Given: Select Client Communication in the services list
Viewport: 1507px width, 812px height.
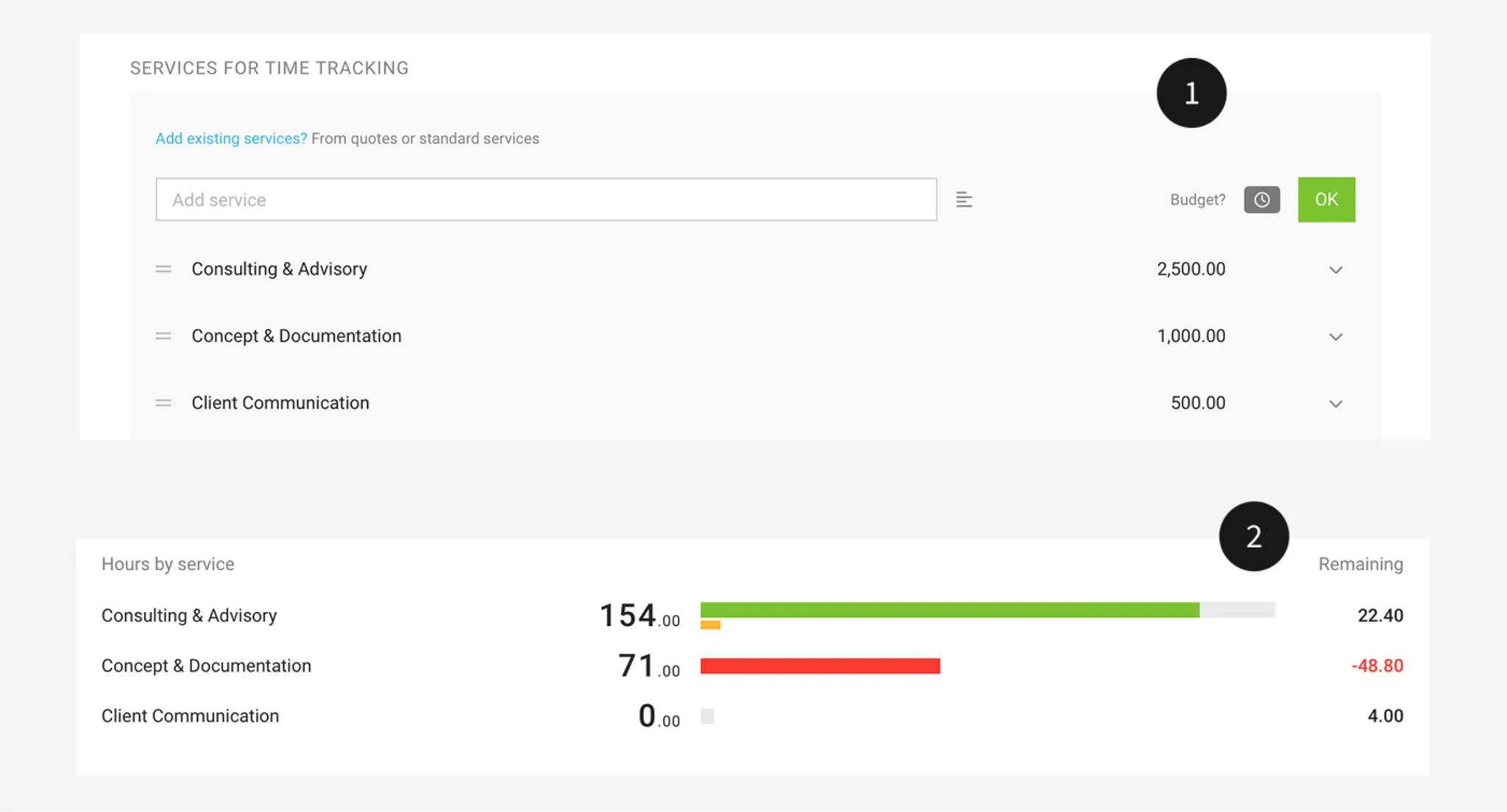Looking at the screenshot, I should tap(280, 403).
